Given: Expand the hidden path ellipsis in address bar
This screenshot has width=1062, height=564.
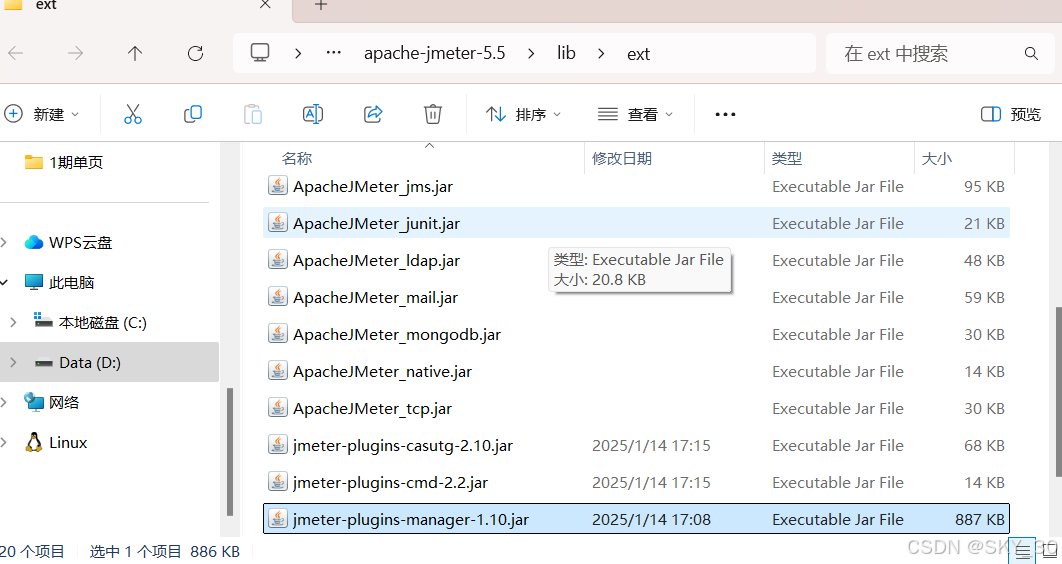Looking at the screenshot, I should [334, 53].
